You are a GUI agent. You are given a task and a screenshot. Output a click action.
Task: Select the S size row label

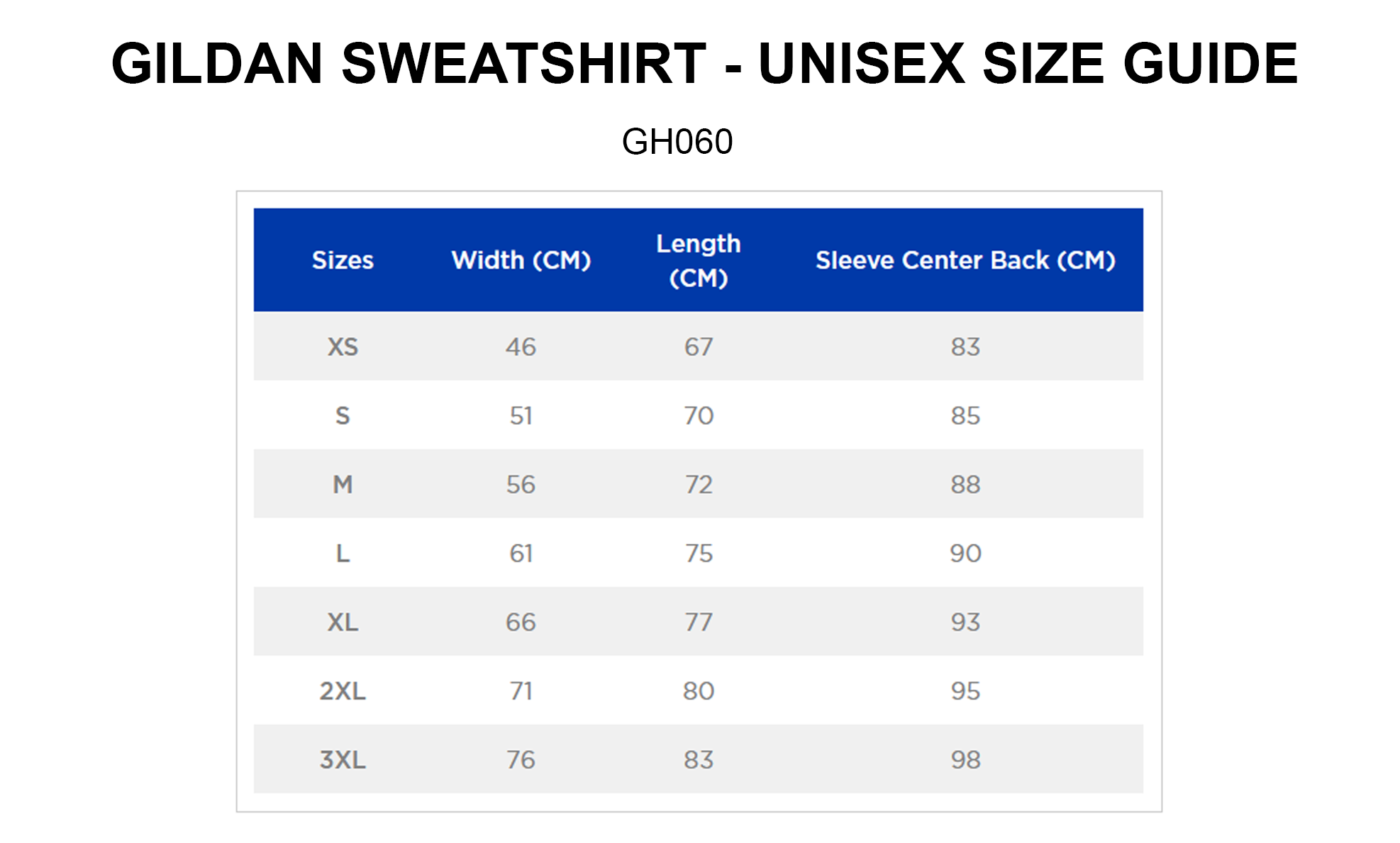coord(343,415)
